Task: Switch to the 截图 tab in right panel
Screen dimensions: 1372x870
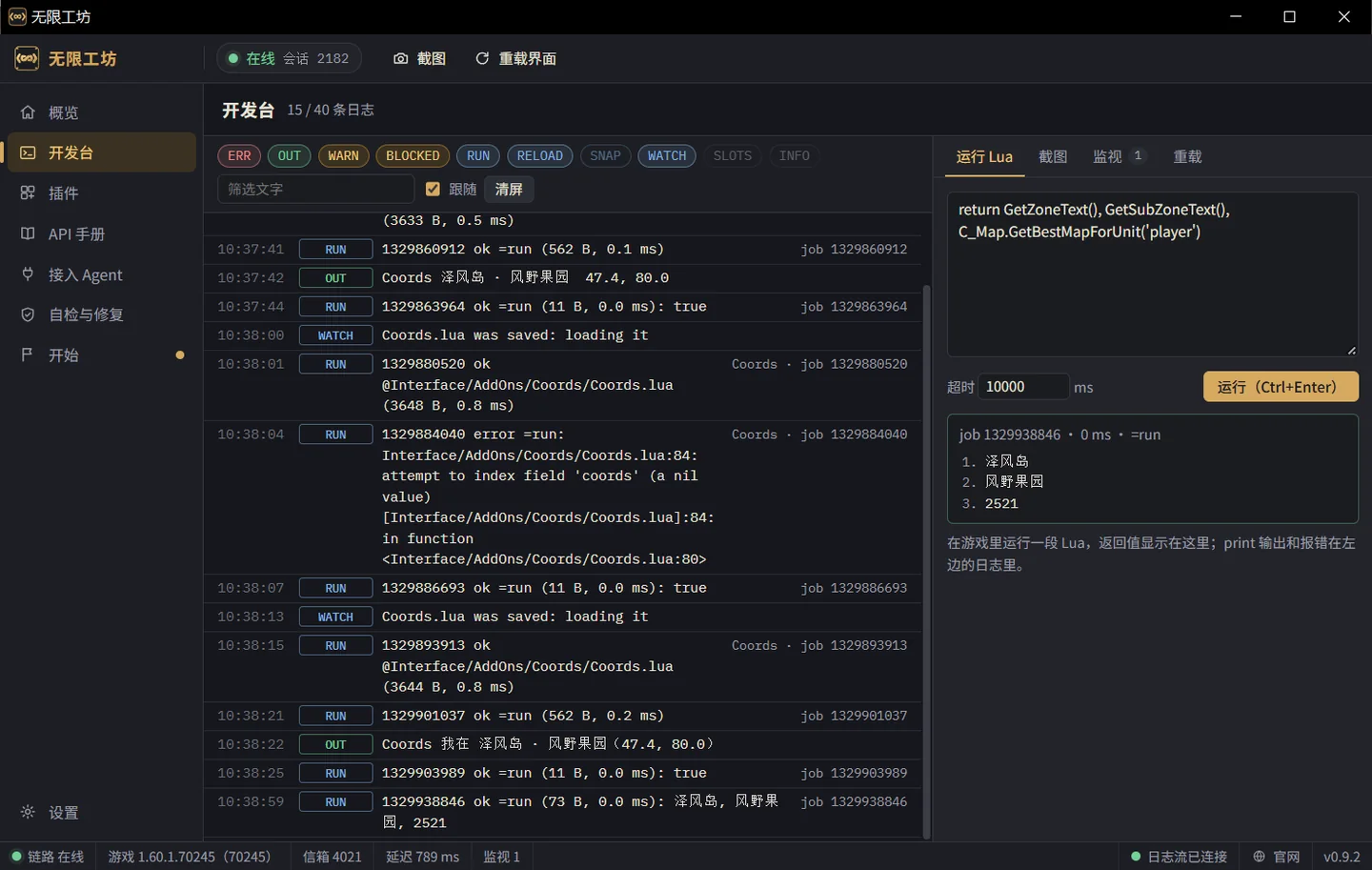Action: pos(1053,156)
